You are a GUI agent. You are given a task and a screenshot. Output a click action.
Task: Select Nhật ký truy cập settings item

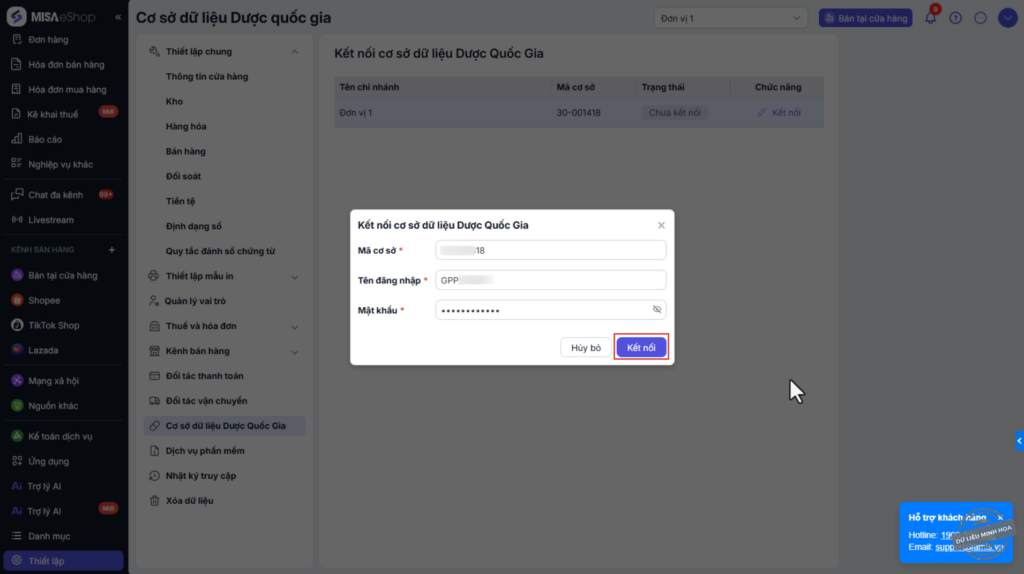tap(201, 475)
